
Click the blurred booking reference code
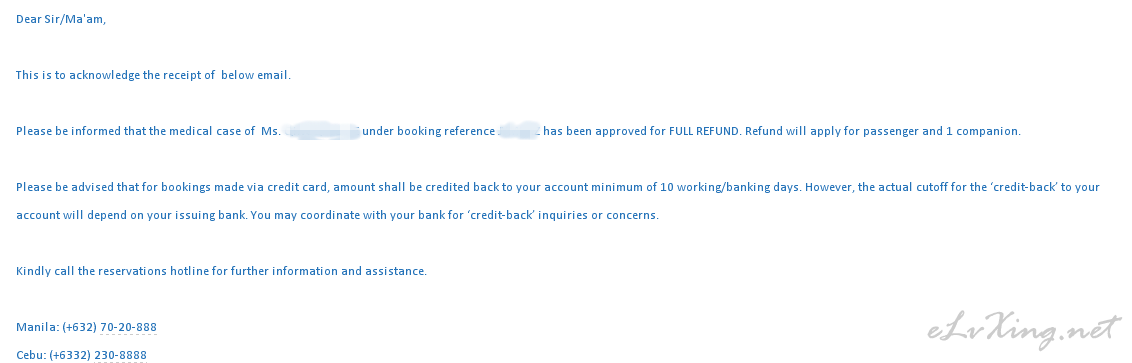point(518,131)
